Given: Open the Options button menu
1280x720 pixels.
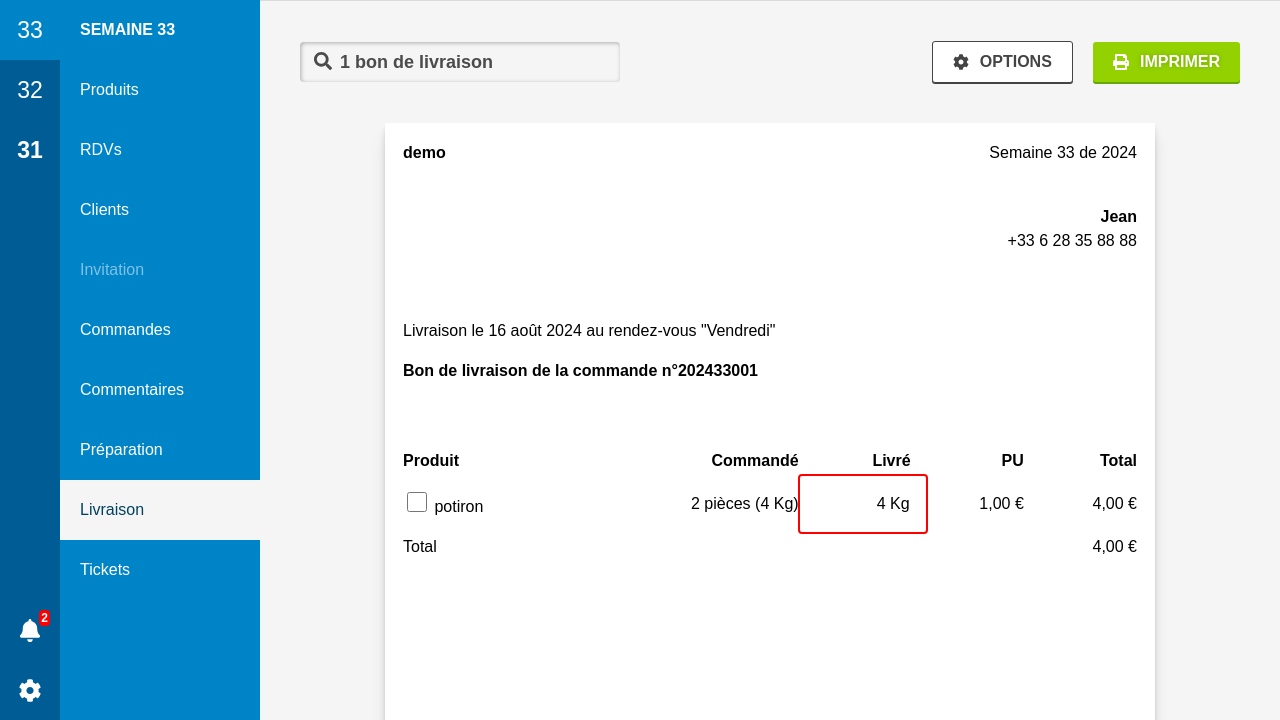Looking at the screenshot, I should click(x=1002, y=62).
